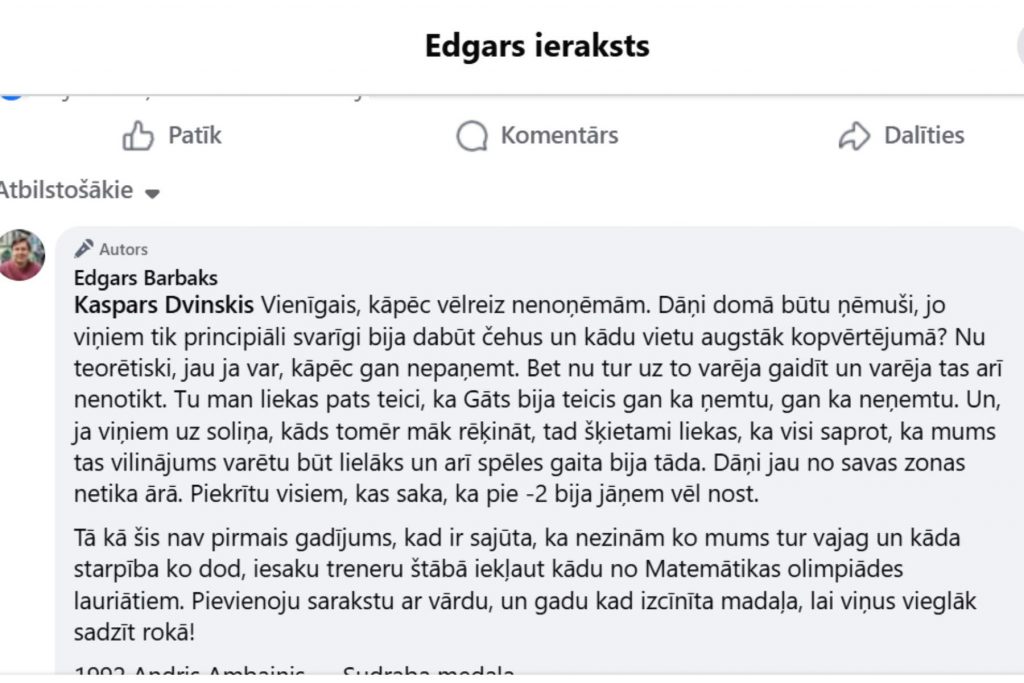Open the Kaspars Dvinskis mention link
The height and width of the screenshot is (683, 1024).
click(x=165, y=303)
